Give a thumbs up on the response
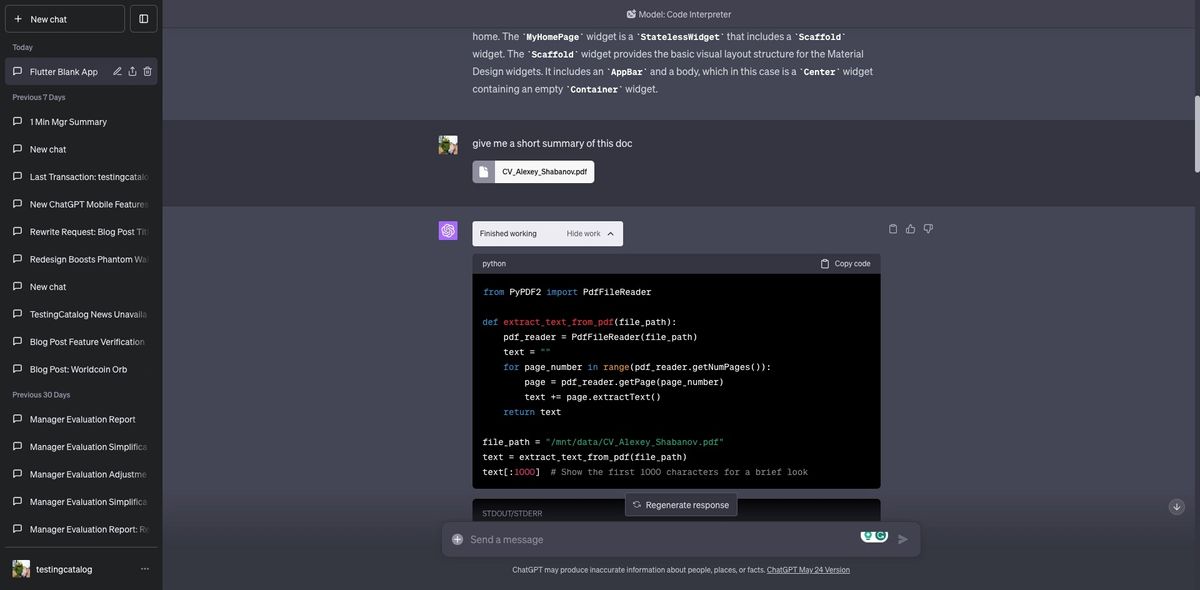This screenshot has height=590, width=1200. pyautogui.click(x=908, y=227)
